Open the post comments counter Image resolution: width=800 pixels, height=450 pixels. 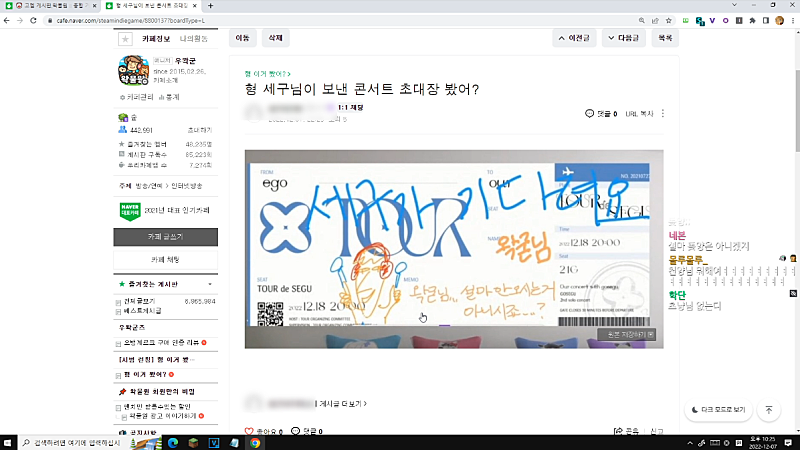coord(601,114)
